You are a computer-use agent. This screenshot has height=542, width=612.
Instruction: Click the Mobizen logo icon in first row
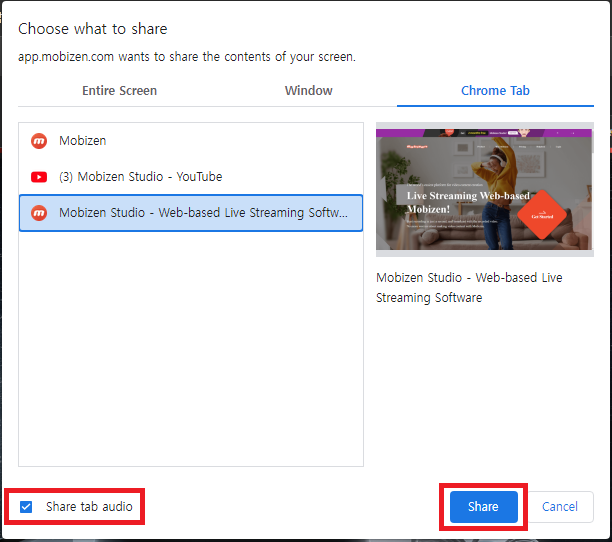tap(39, 141)
